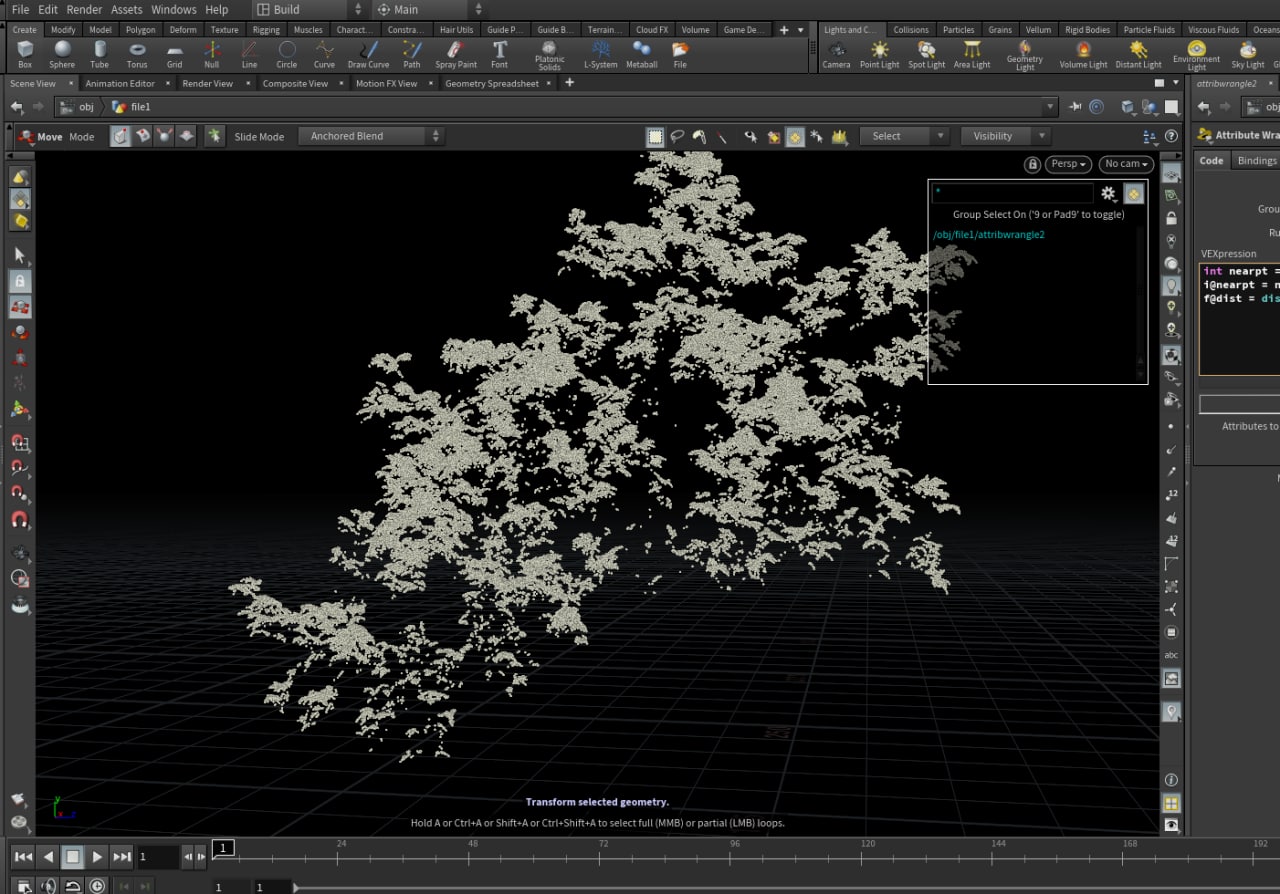Toggle lasso selection mode

pos(677,137)
